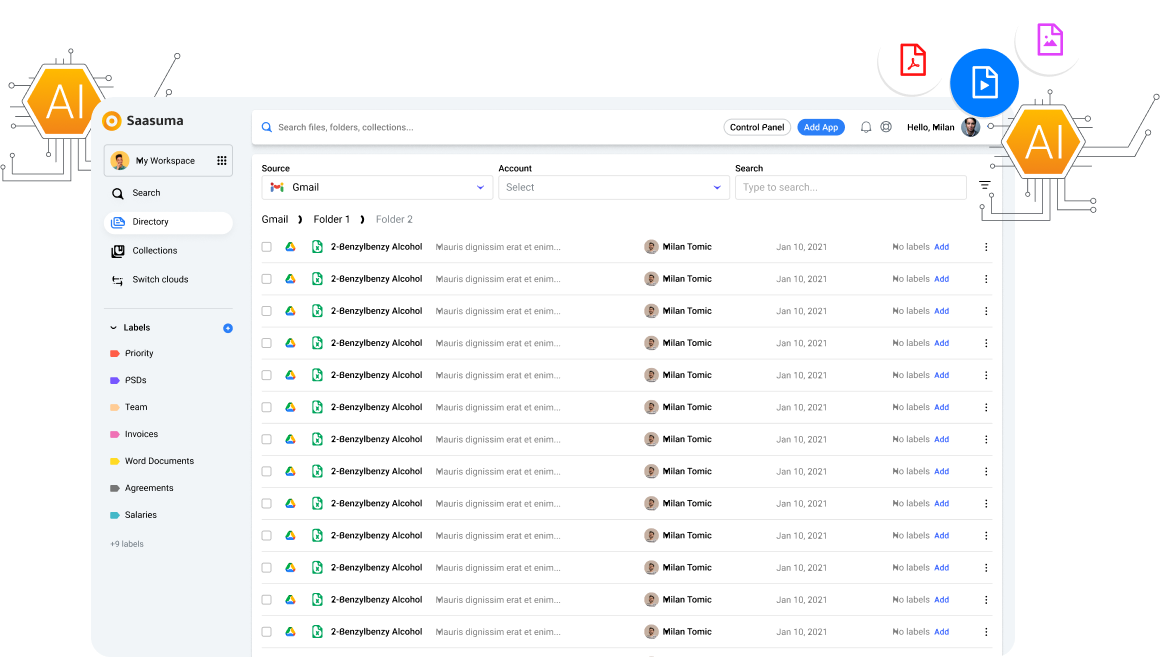Click the notification bell icon
This screenshot has width=1160, height=657.
[x=866, y=127]
